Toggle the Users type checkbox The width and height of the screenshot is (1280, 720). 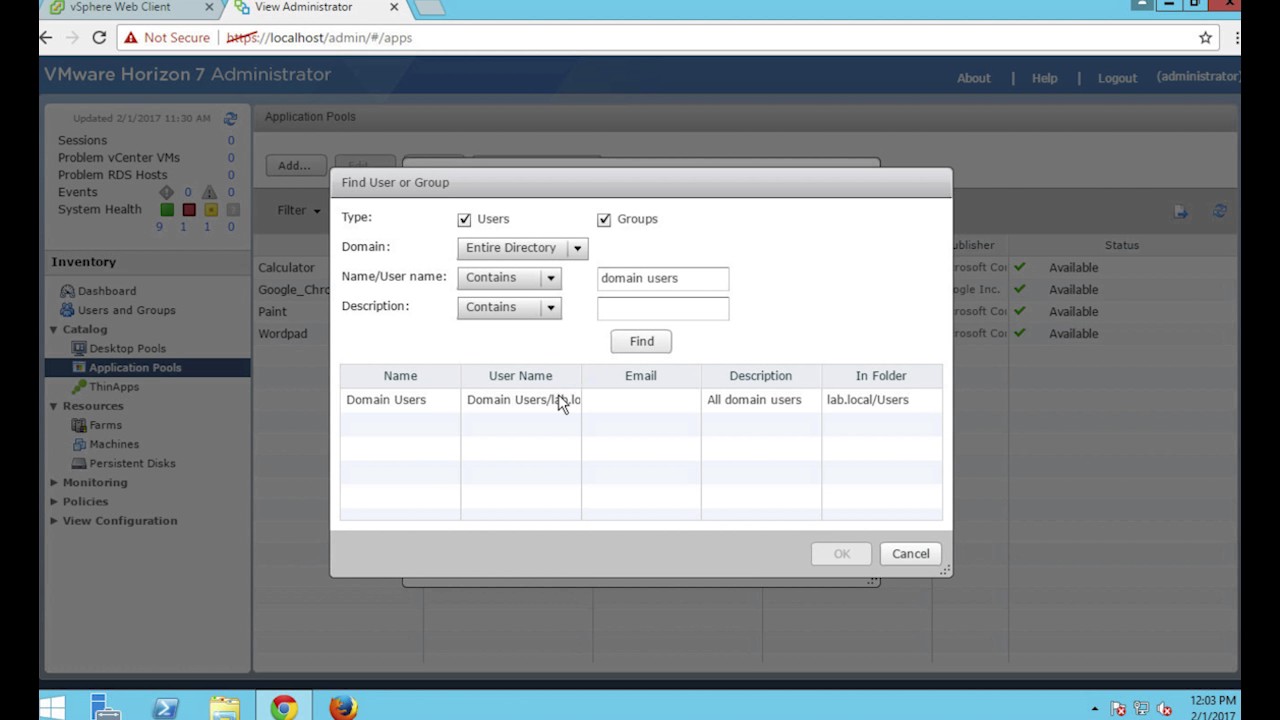[464, 219]
